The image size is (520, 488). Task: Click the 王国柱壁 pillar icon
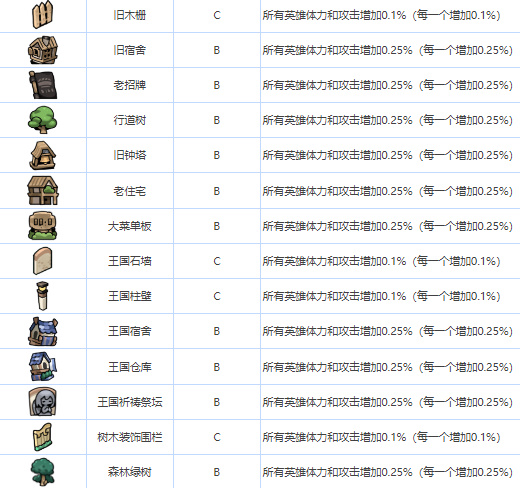[42, 296]
